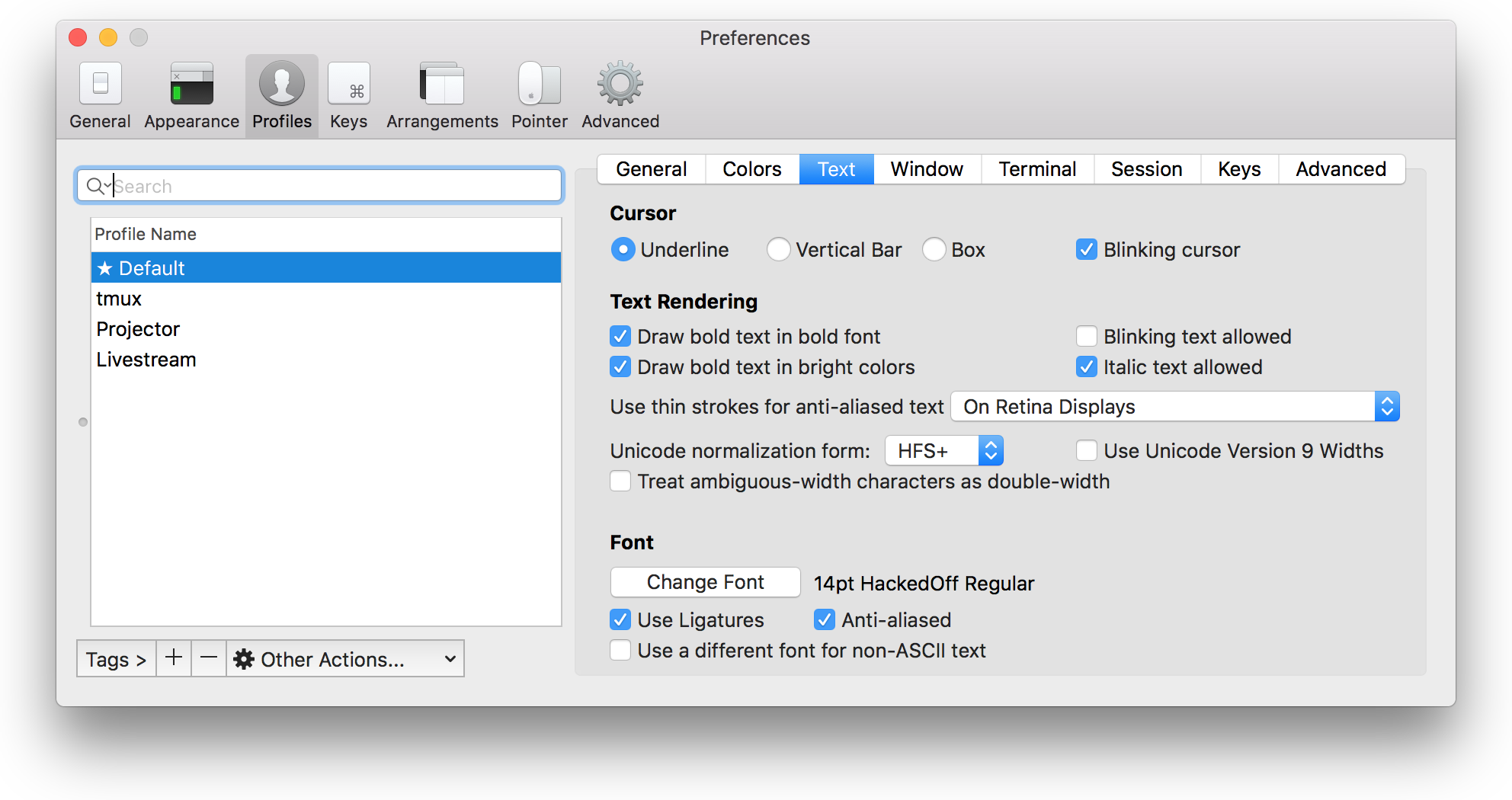
Task: Enable Blinking text allowed
Action: pyautogui.click(x=1087, y=337)
